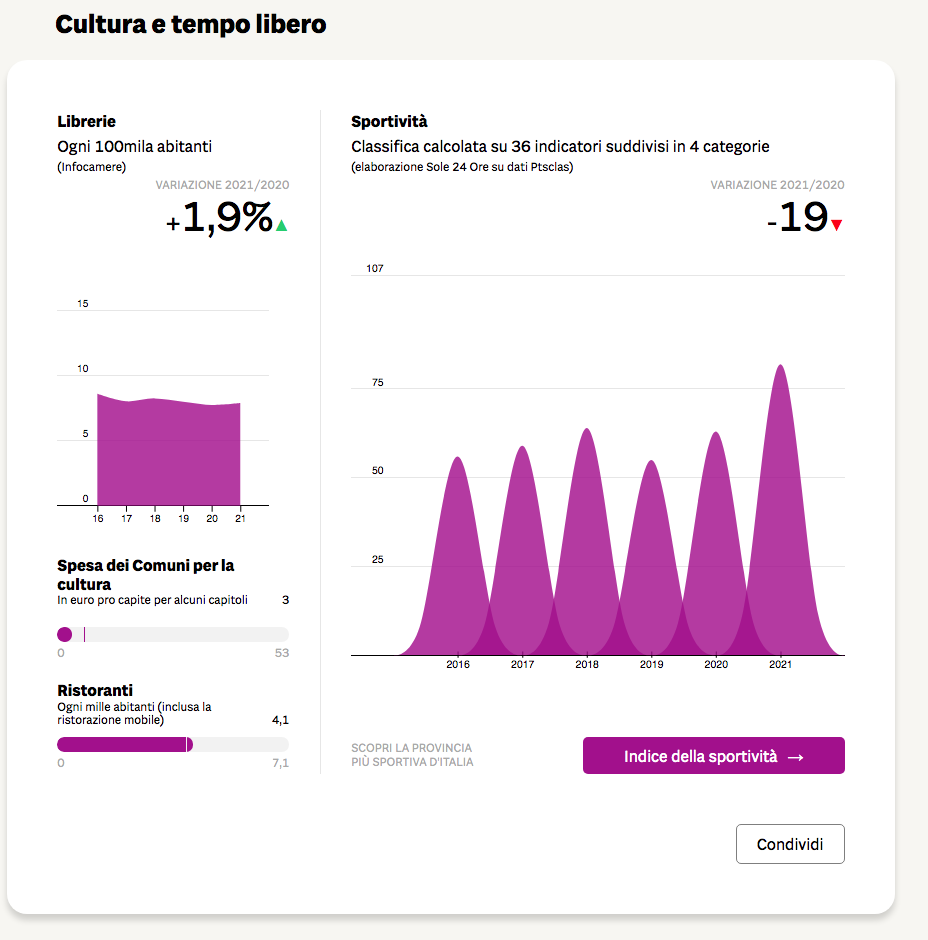Click the '7,1' maximum label under Ristoranti bar

pyautogui.click(x=281, y=763)
